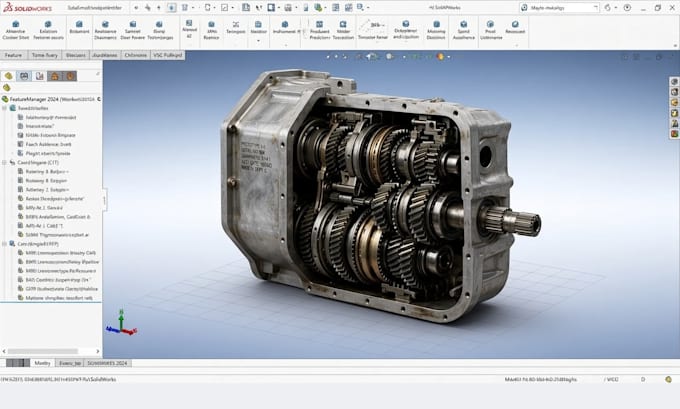The height and width of the screenshot is (409, 680).
Task: Click the 'Prod Lidmnene' ribbon tool
Action: pos(490,30)
